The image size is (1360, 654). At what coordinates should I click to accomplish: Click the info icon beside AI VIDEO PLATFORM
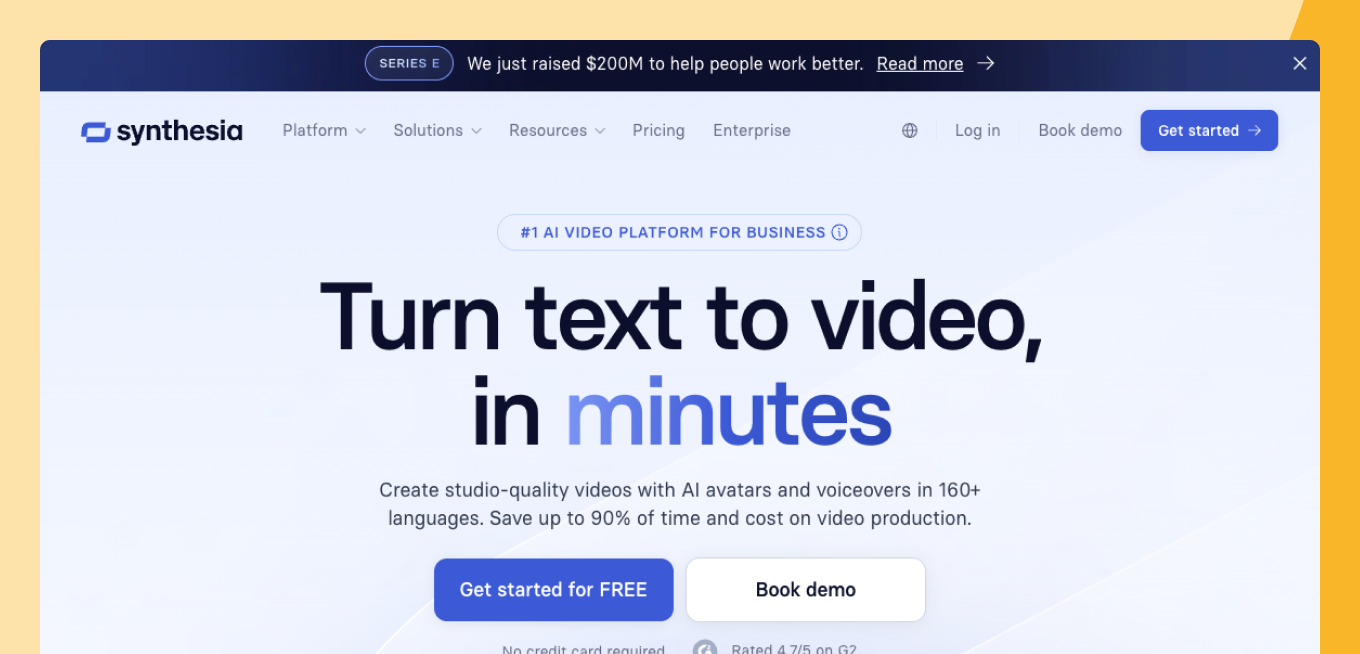coord(839,233)
